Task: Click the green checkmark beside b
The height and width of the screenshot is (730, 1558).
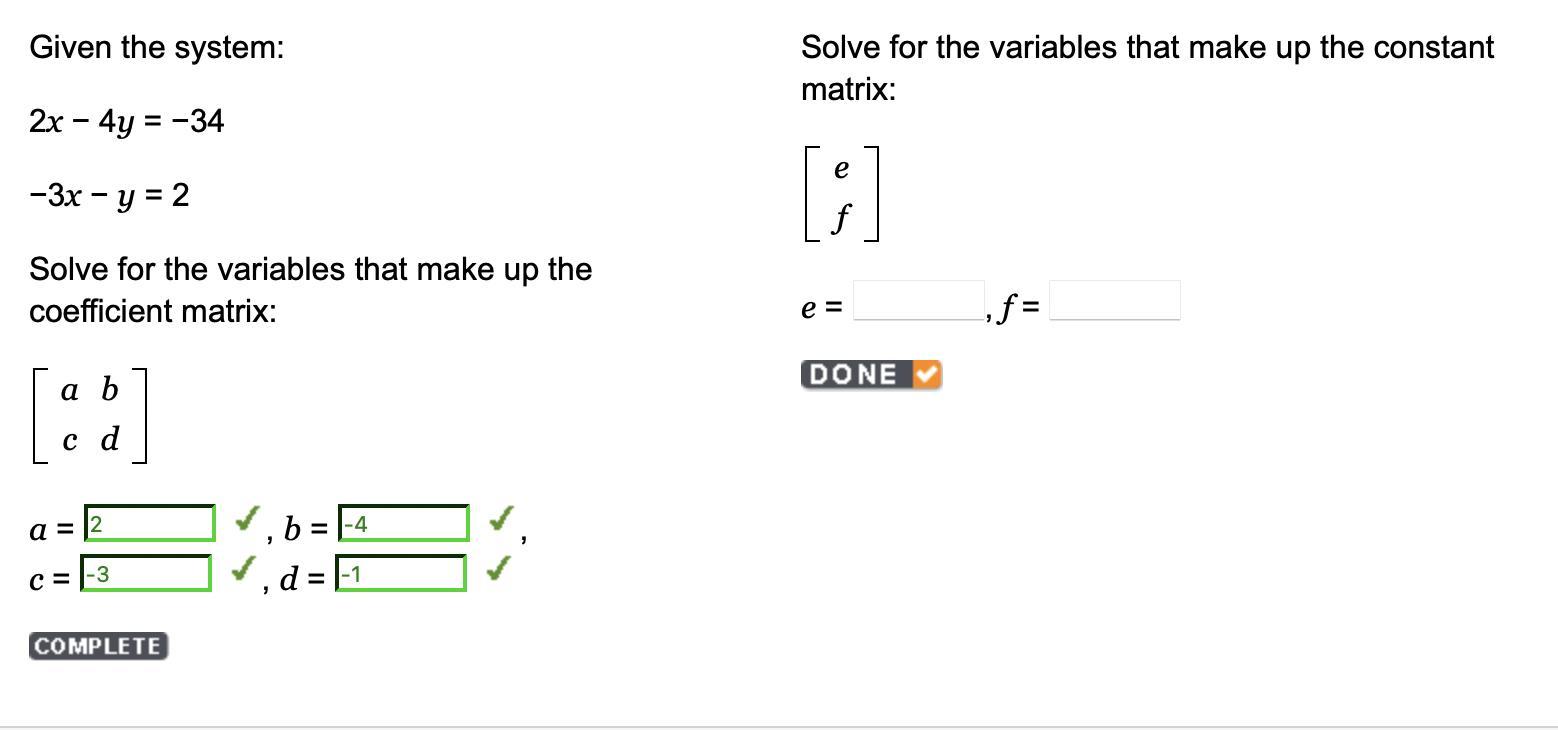Action: click(502, 519)
